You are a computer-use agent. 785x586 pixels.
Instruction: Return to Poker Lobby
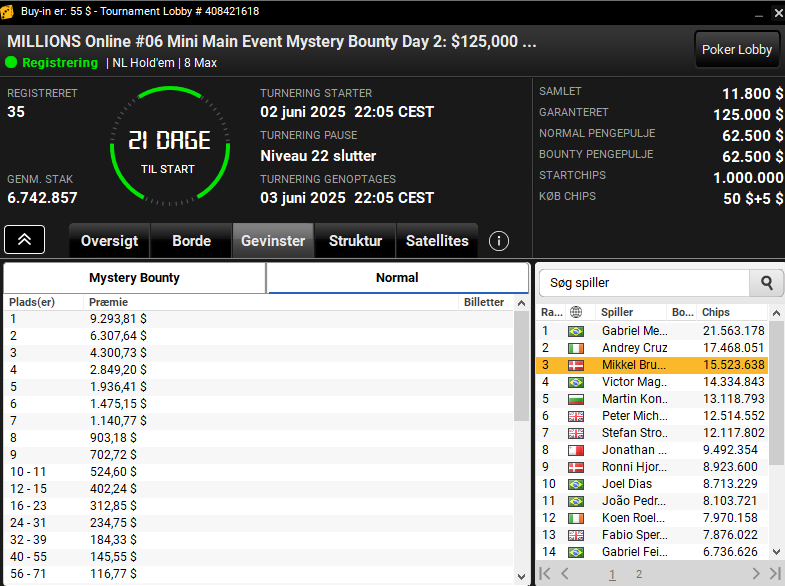click(736, 50)
